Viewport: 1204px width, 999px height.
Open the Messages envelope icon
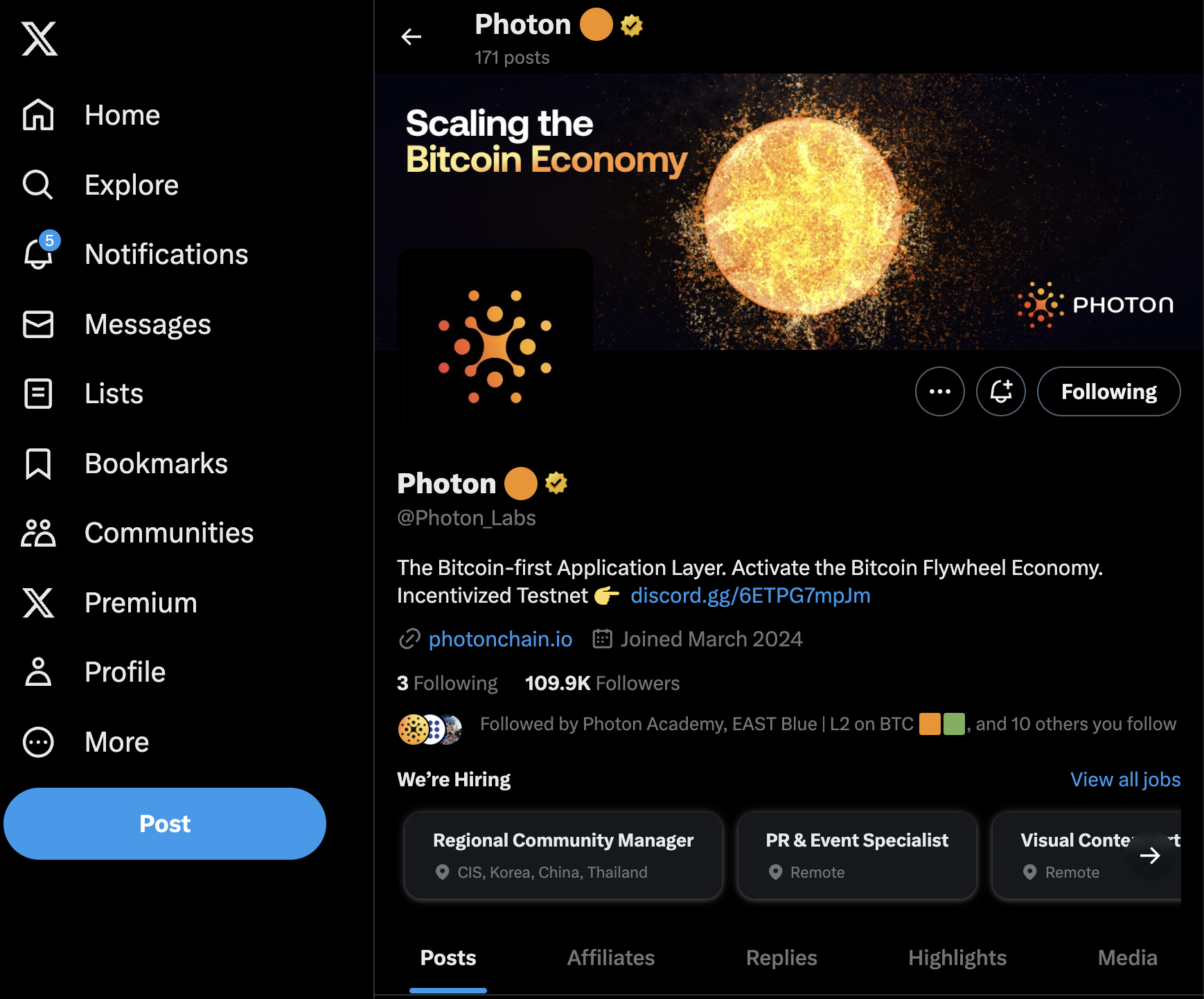38,324
